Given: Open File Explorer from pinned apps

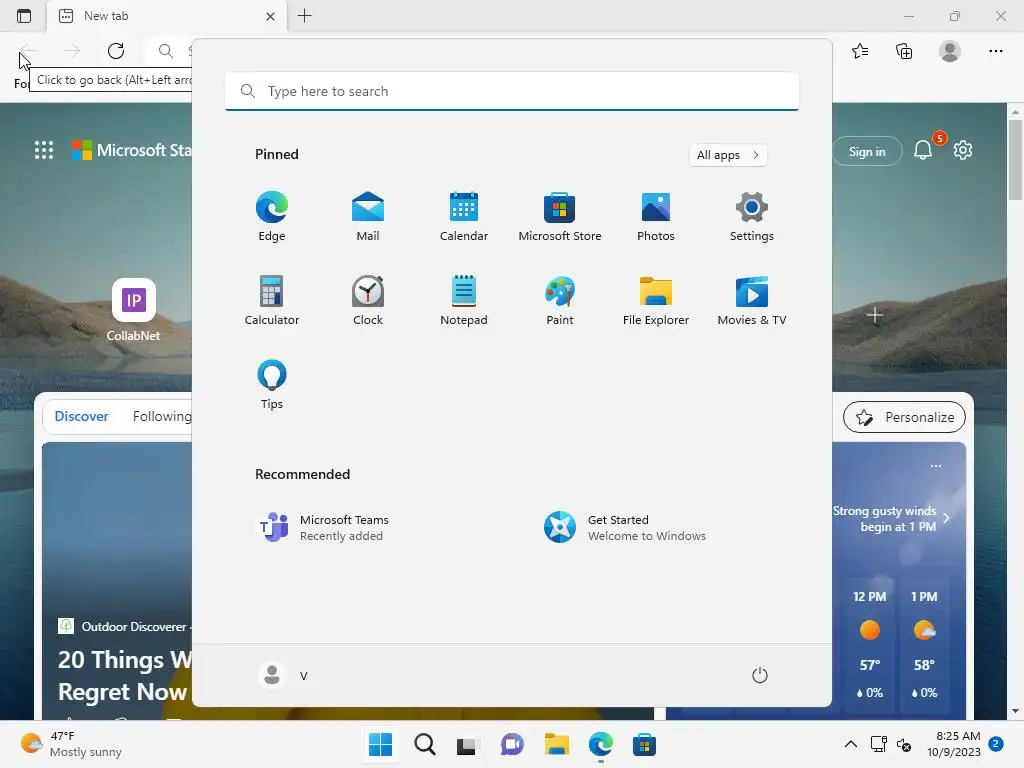Looking at the screenshot, I should 656,300.
